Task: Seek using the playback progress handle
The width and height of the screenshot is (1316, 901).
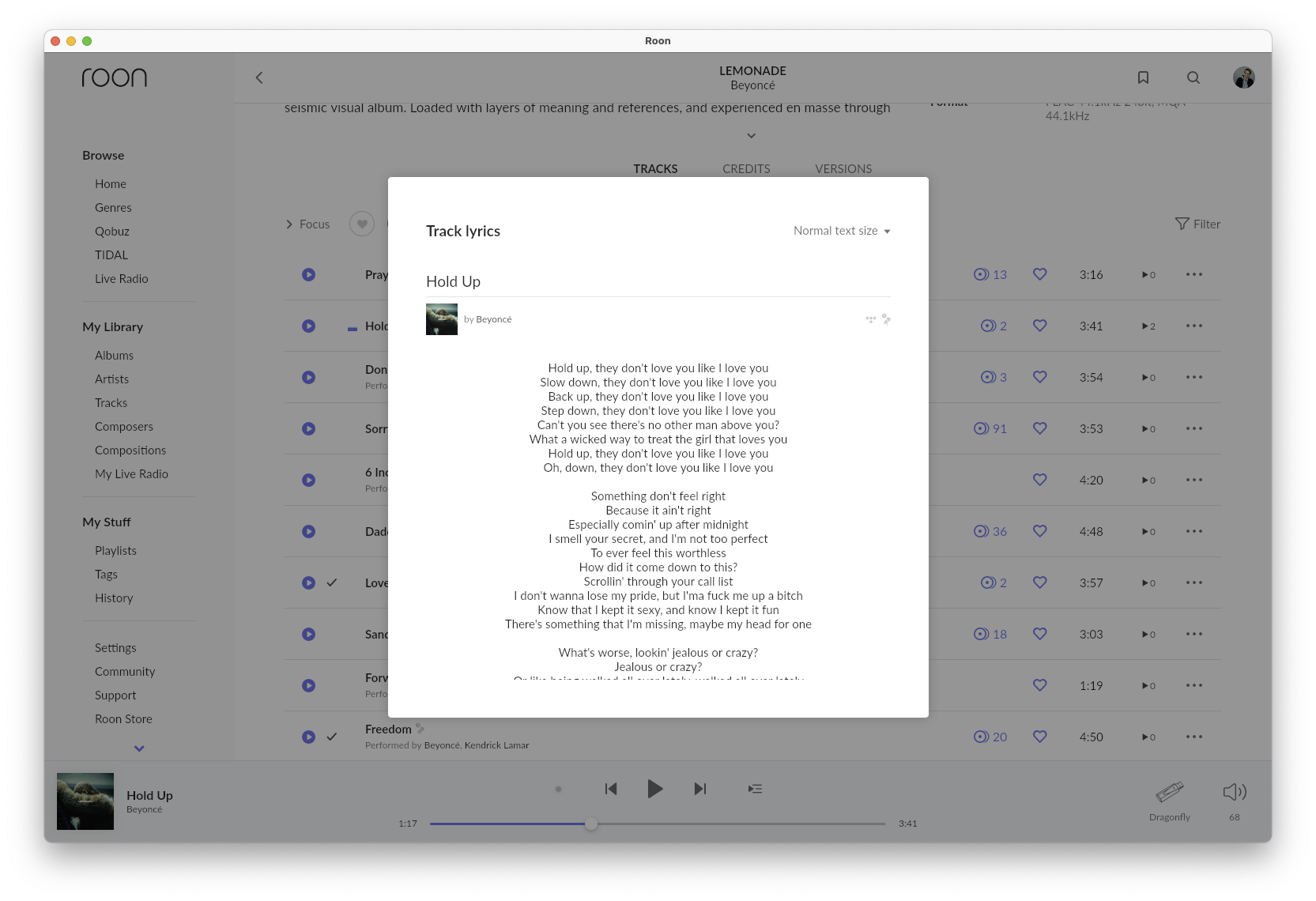Action: point(591,824)
